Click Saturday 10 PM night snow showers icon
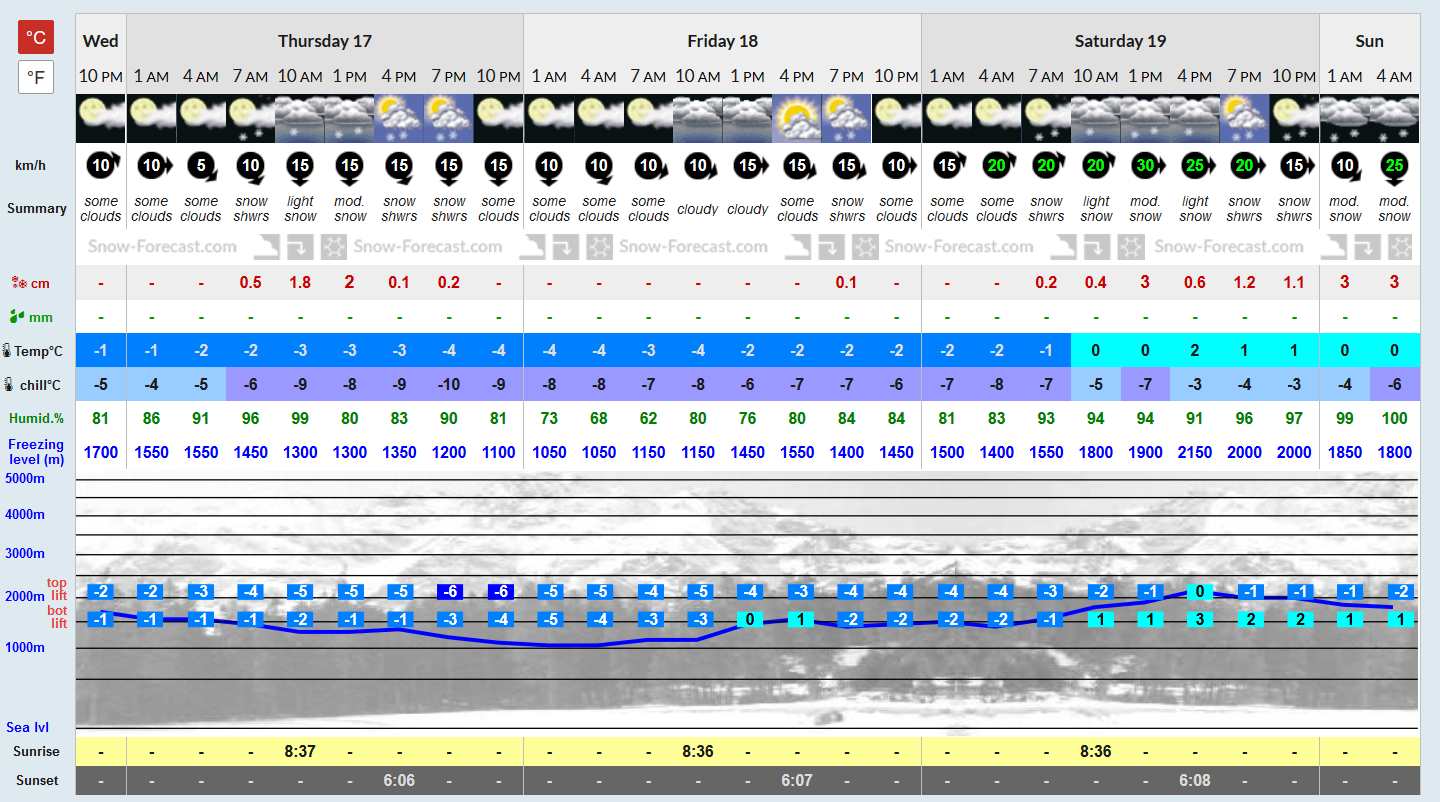The width and height of the screenshot is (1440, 802). (x=1294, y=119)
